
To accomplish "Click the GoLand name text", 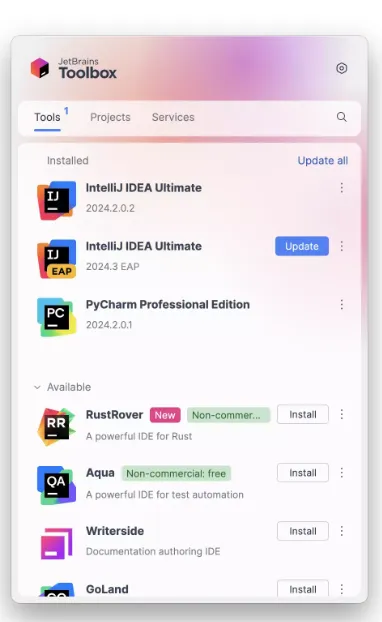I will [x=107, y=589].
